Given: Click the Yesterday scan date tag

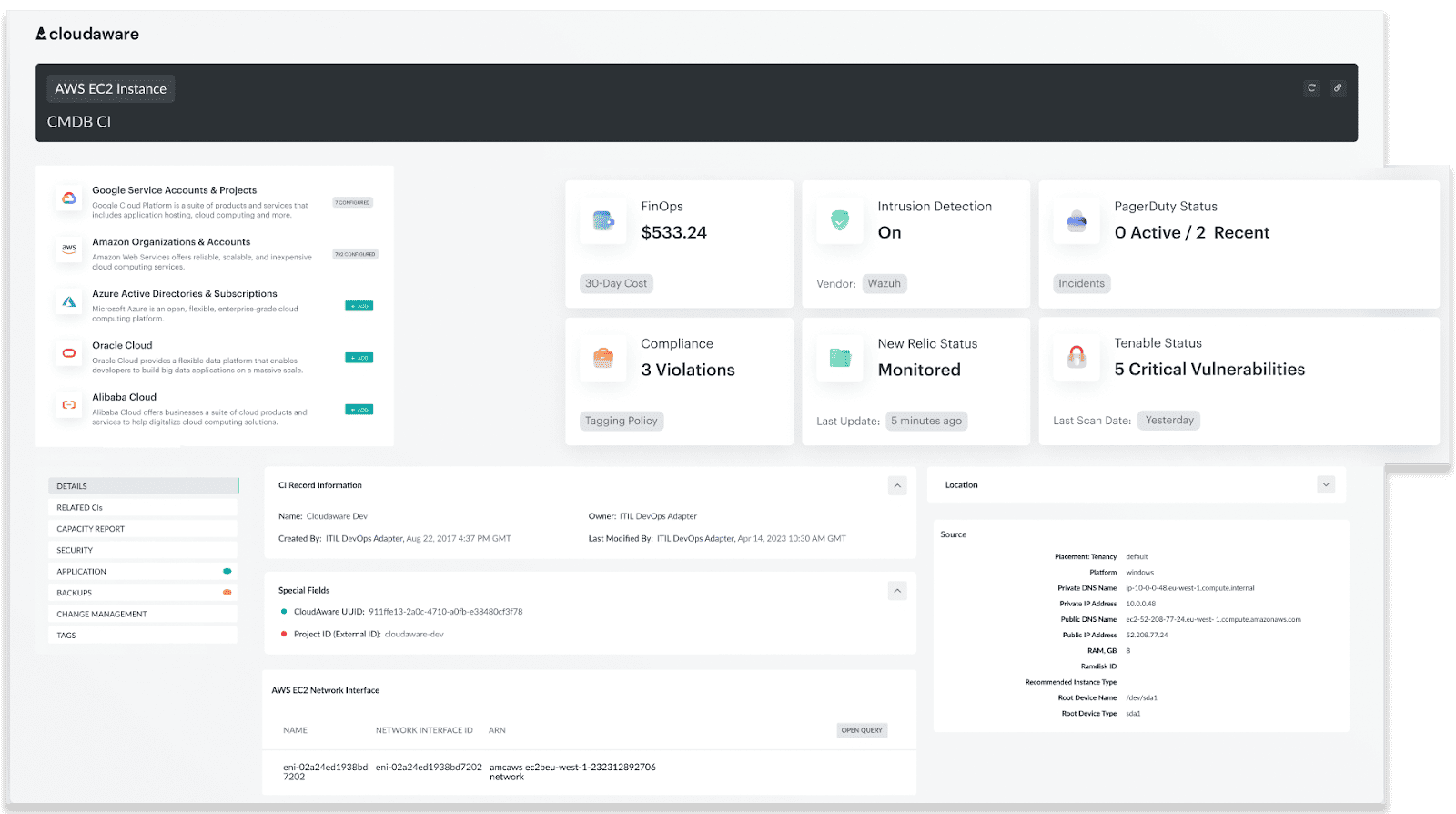Looking at the screenshot, I should coord(1169,420).
